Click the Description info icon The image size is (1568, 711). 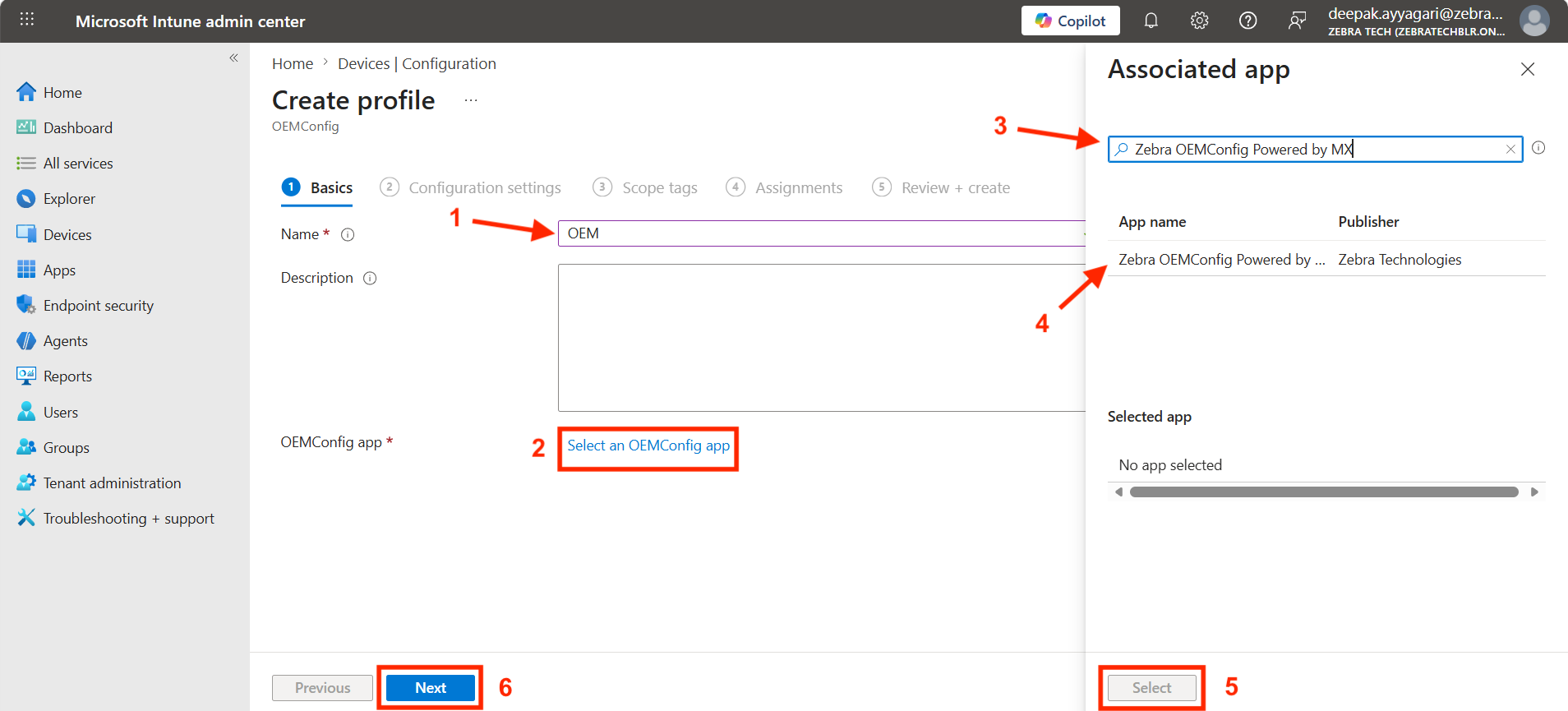tap(370, 278)
